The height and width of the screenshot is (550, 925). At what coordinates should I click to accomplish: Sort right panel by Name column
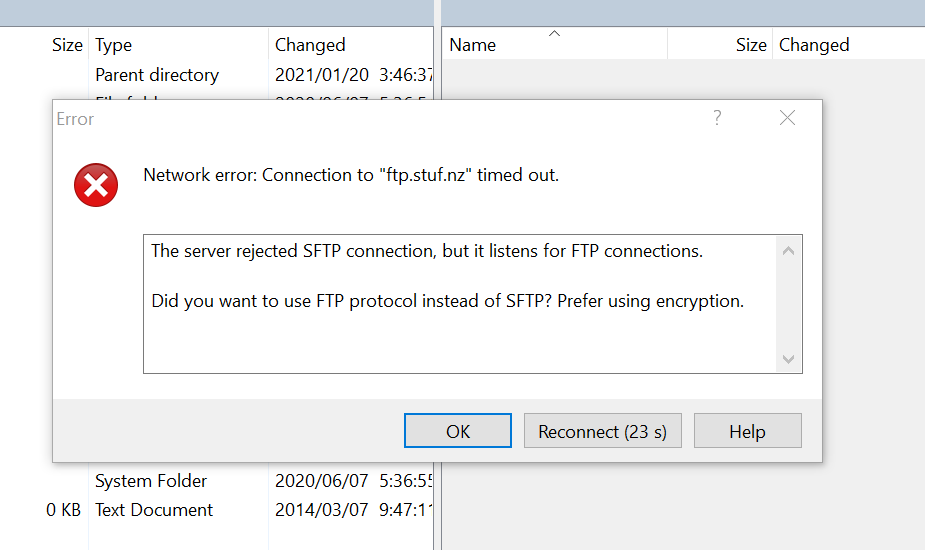[473, 45]
